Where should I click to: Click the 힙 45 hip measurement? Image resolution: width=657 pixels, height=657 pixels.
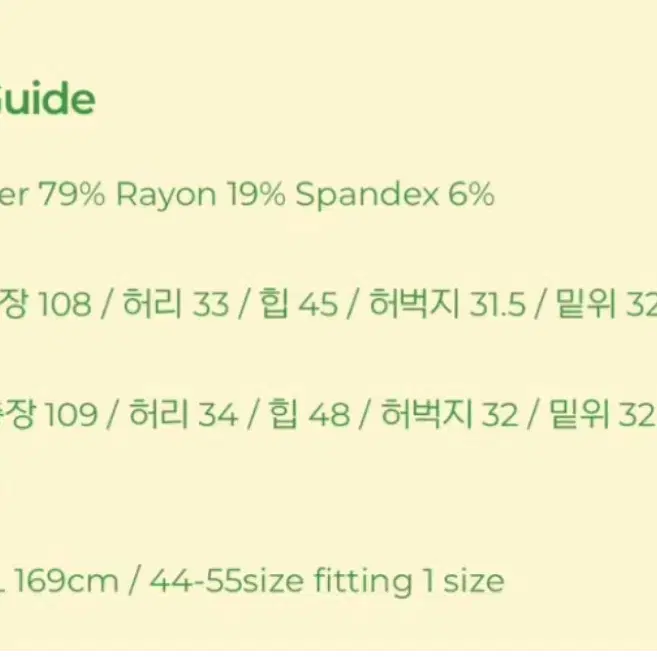(x=298, y=303)
